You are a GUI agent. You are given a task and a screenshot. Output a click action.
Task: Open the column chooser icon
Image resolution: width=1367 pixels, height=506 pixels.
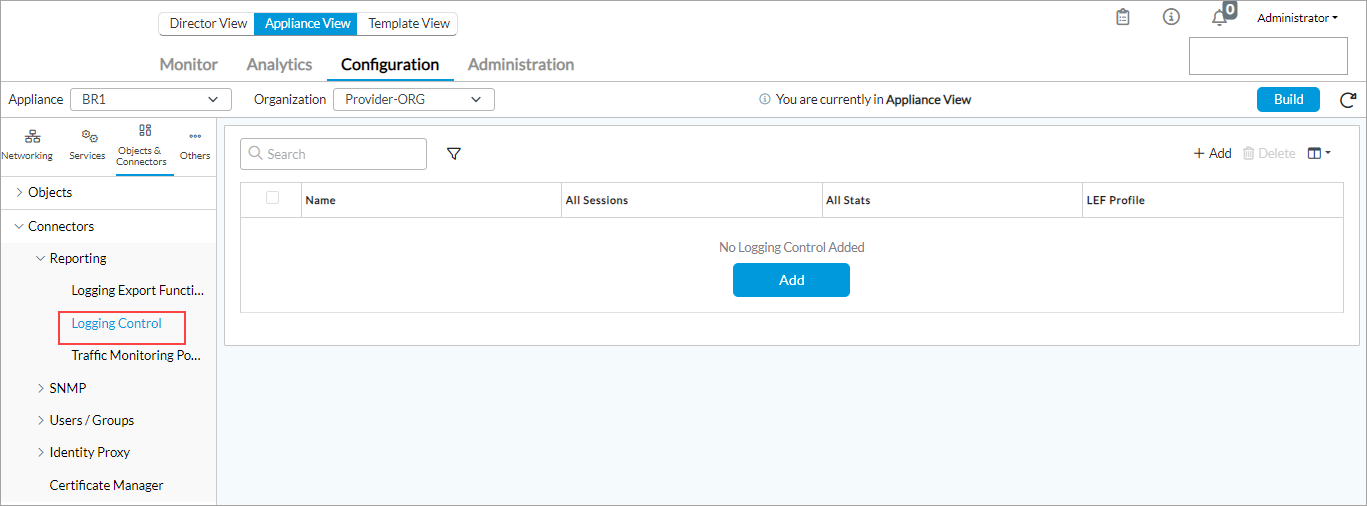tap(1319, 154)
